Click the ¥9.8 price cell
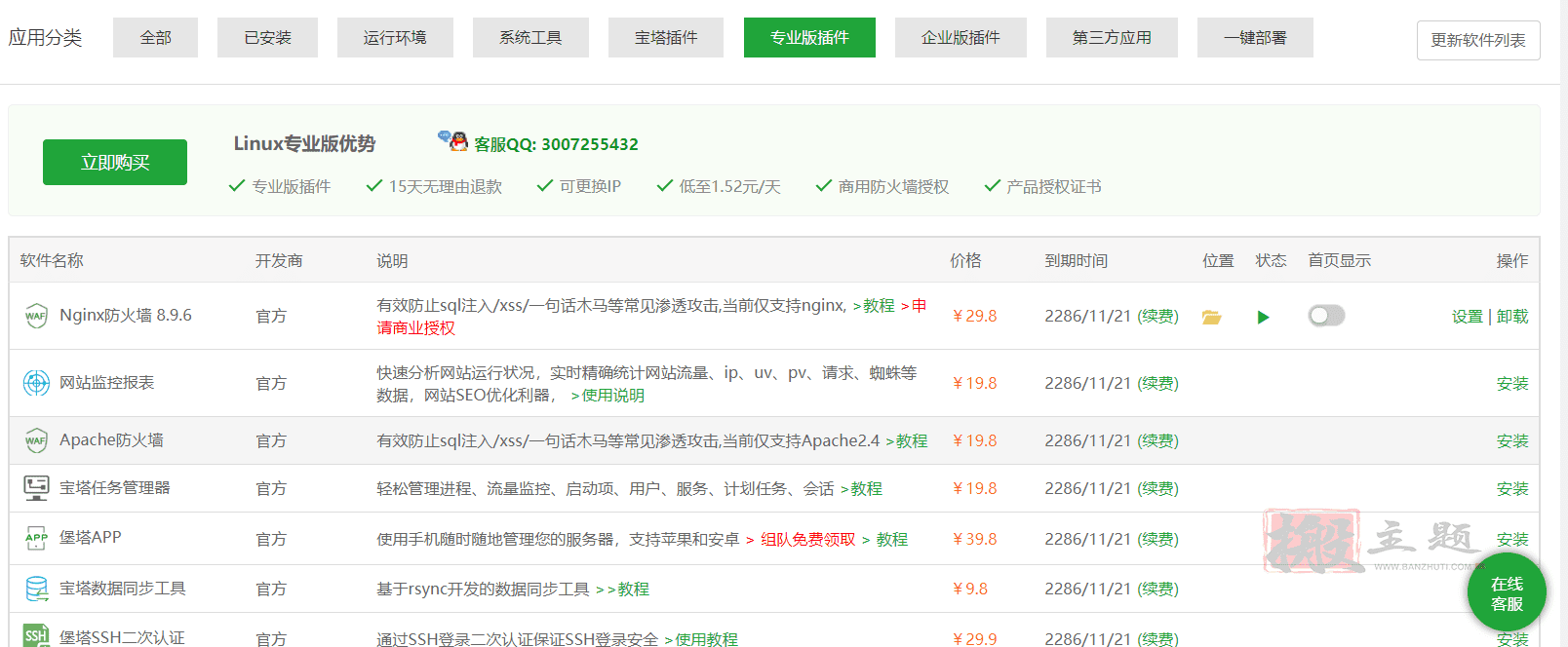This screenshot has width=1568, height=647. pyautogui.click(x=970, y=589)
